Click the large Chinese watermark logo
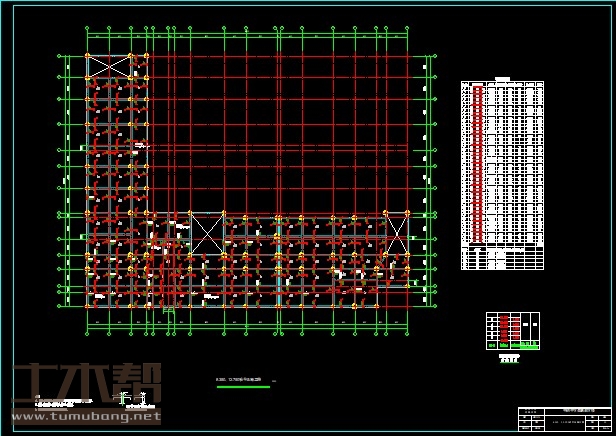This screenshot has height=436, width=616. (x=84, y=383)
